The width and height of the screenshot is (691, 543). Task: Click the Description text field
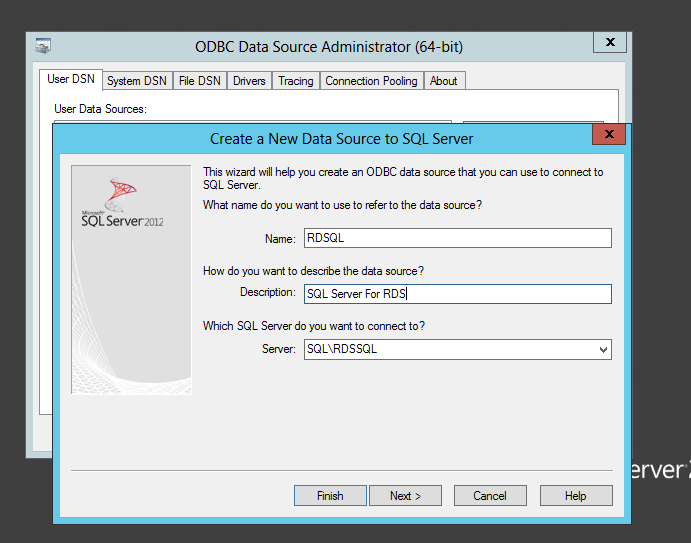pyautogui.click(x=458, y=294)
